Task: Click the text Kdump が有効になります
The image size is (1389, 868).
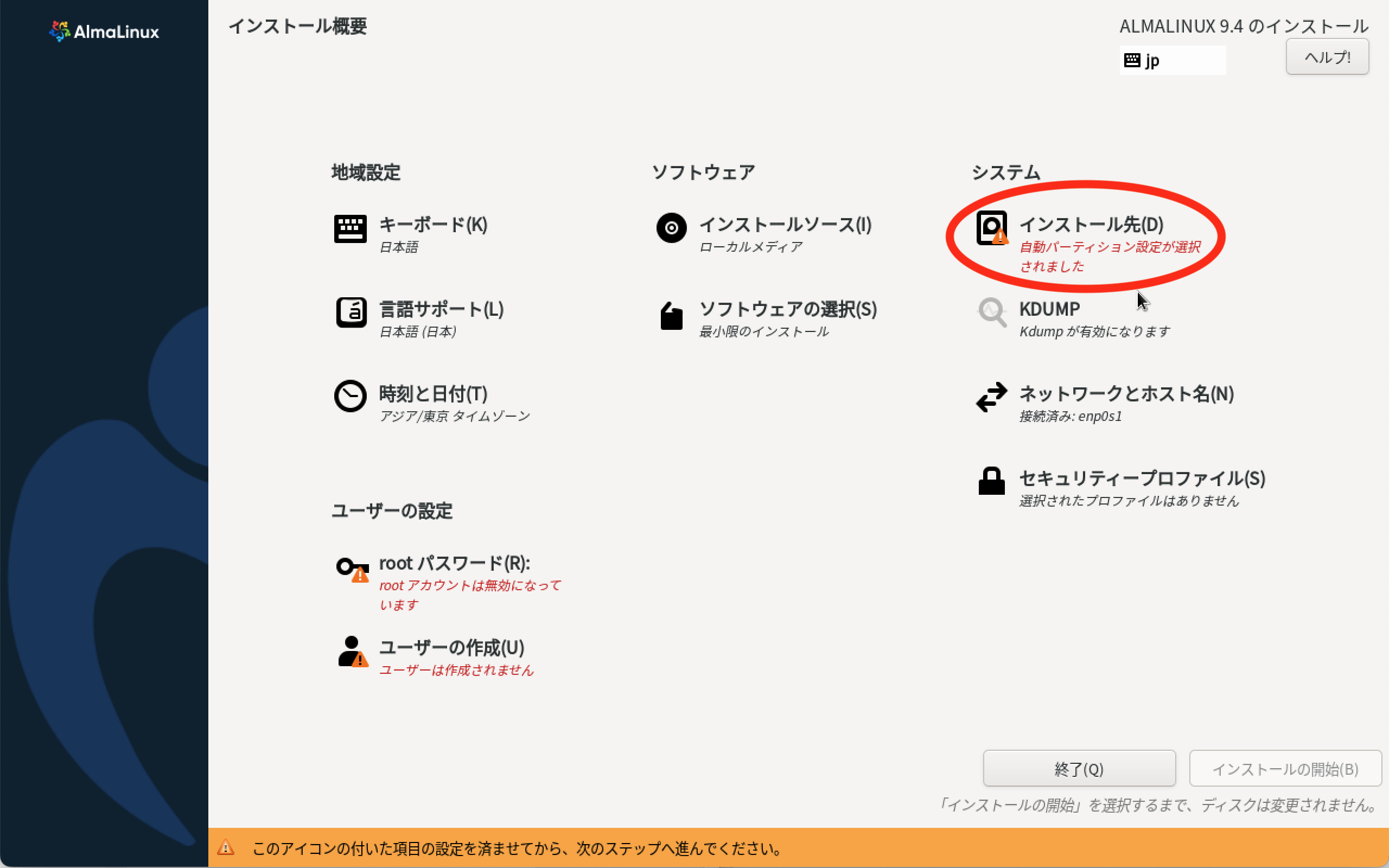Action: pos(1094,331)
